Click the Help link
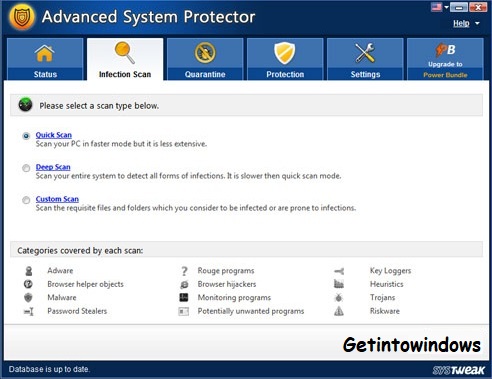Image resolution: width=492 pixels, height=379 pixels. coord(461,23)
